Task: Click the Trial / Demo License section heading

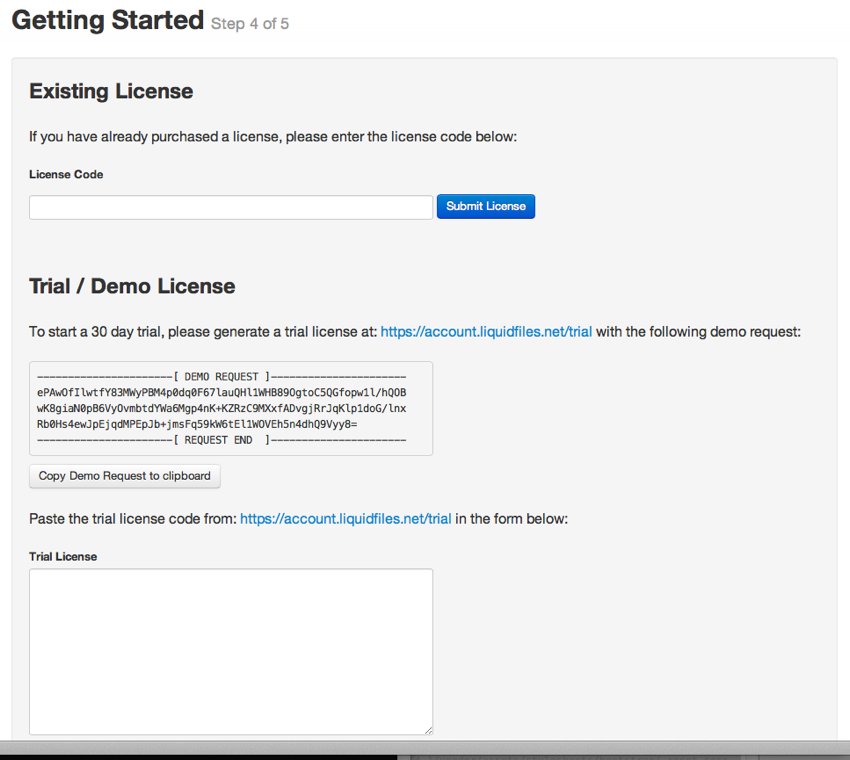Action: pyautogui.click(x=132, y=286)
